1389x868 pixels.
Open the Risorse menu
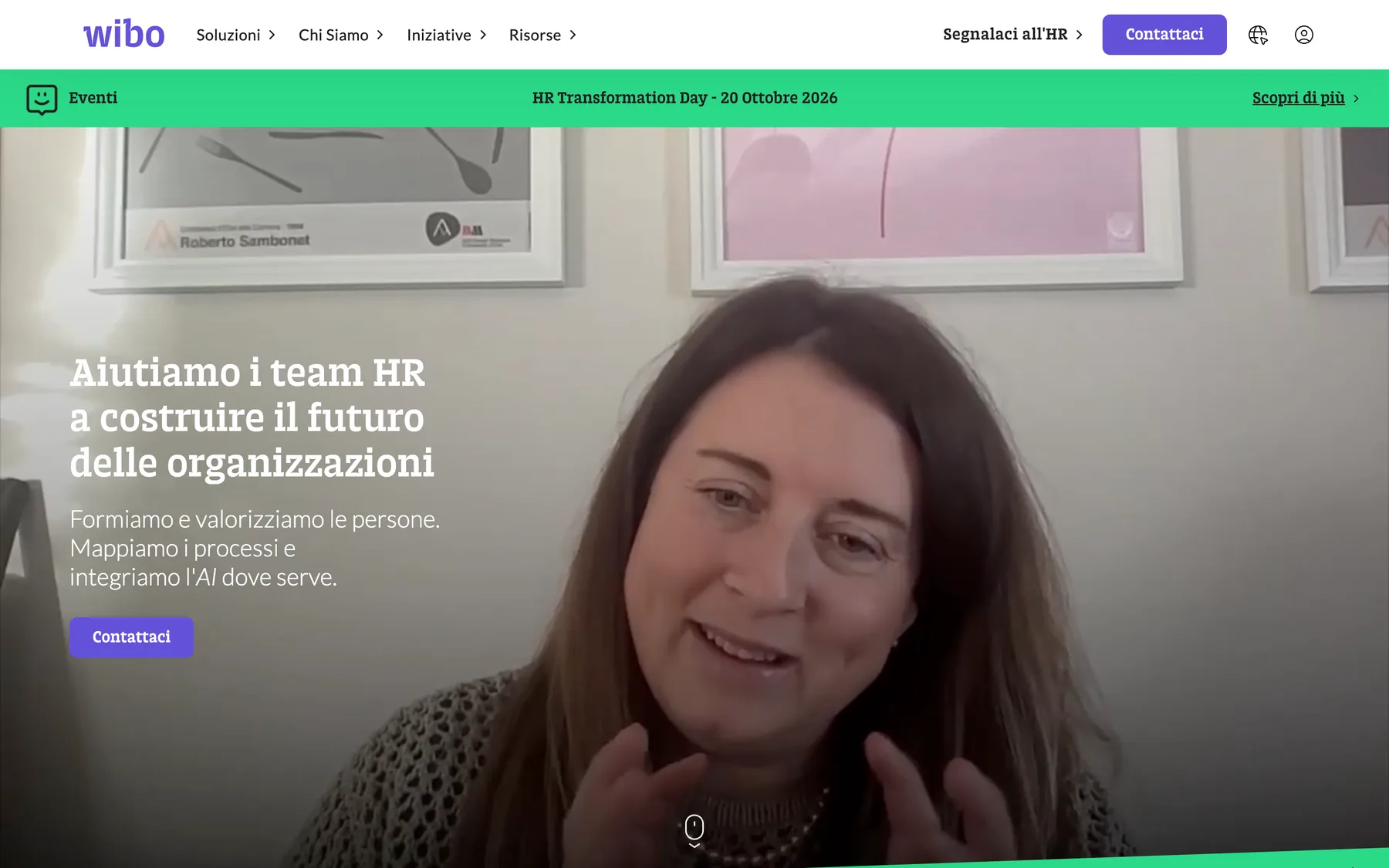(x=542, y=35)
